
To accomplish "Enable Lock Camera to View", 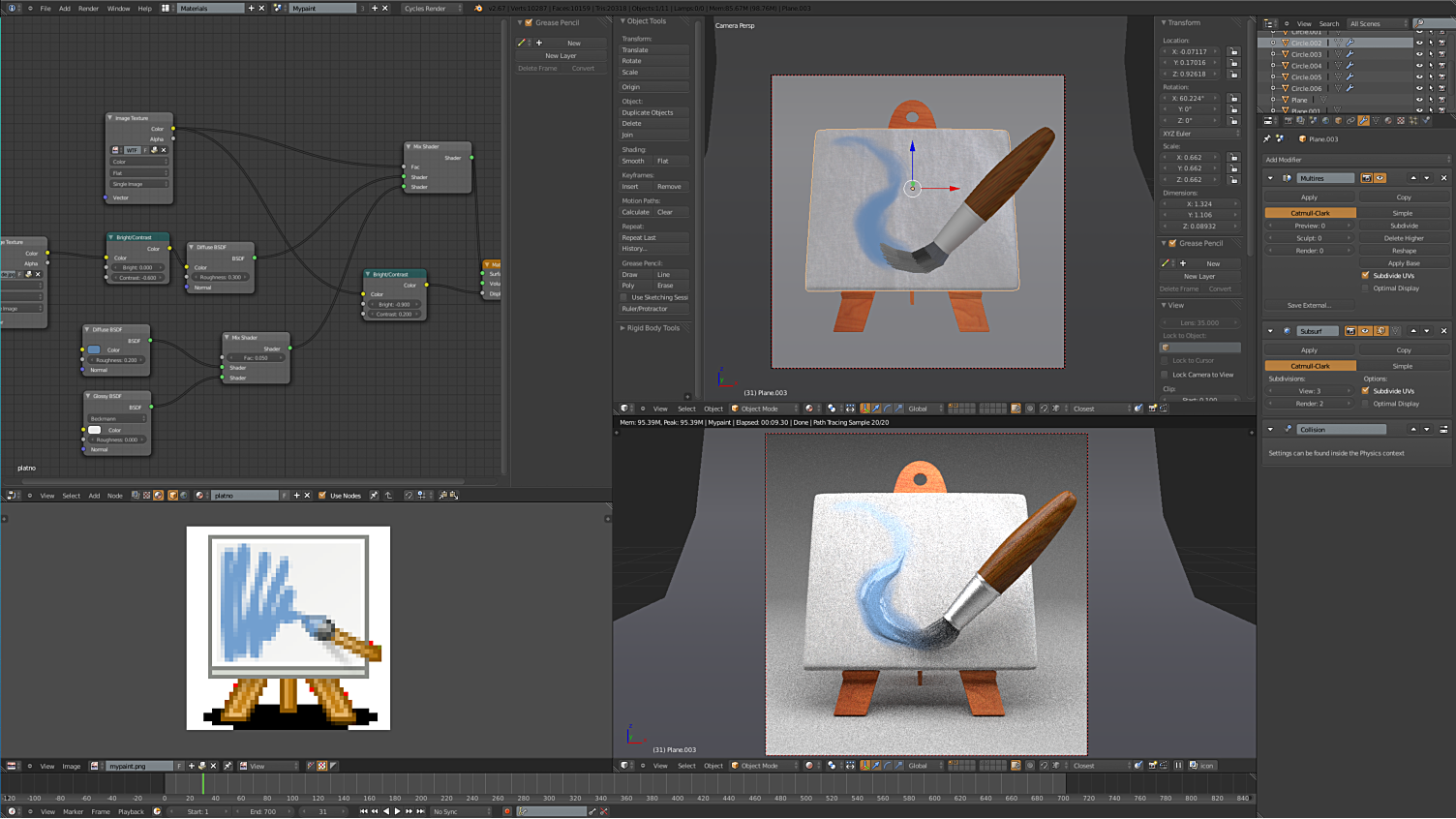I will (1166, 375).
